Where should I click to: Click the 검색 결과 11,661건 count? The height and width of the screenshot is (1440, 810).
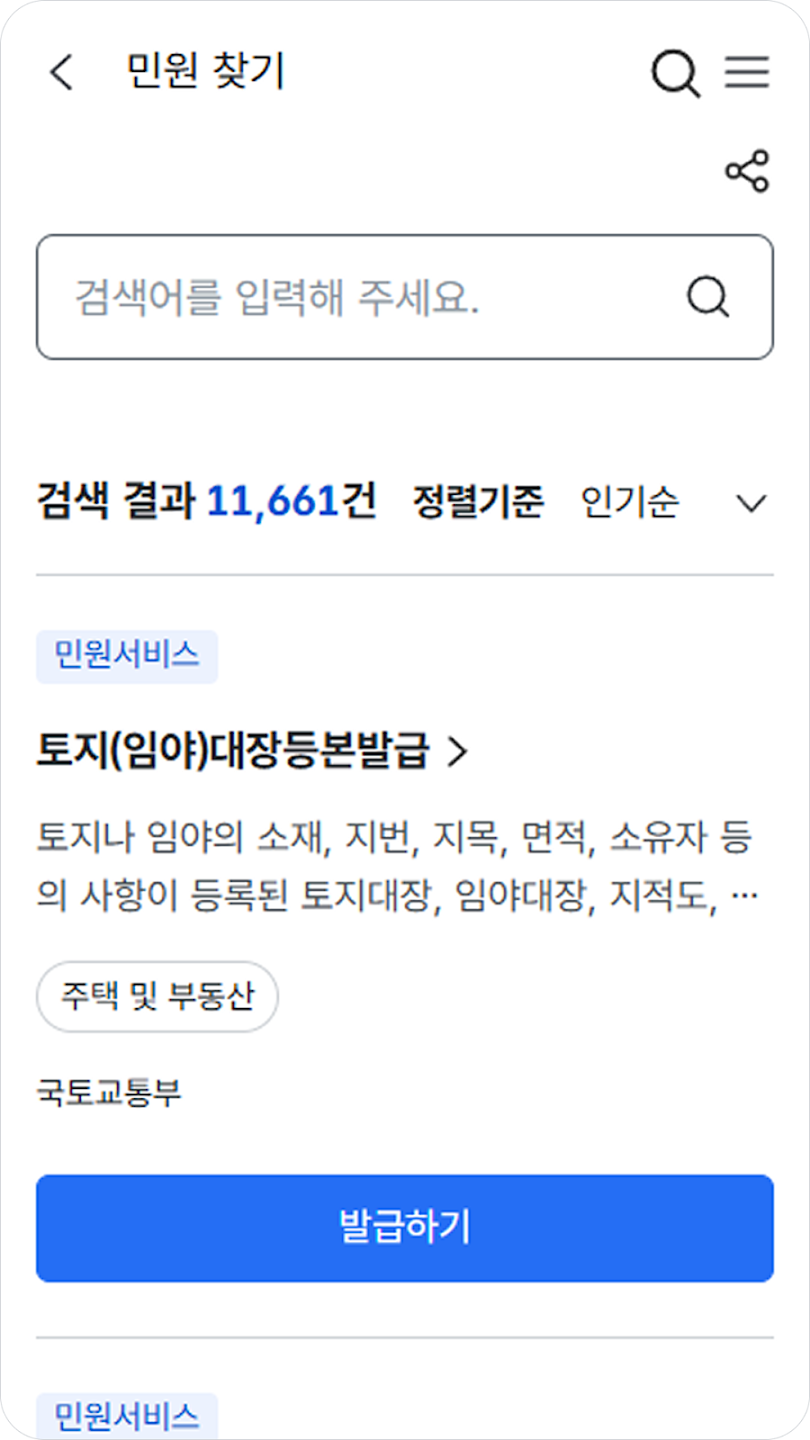[206, 502]
